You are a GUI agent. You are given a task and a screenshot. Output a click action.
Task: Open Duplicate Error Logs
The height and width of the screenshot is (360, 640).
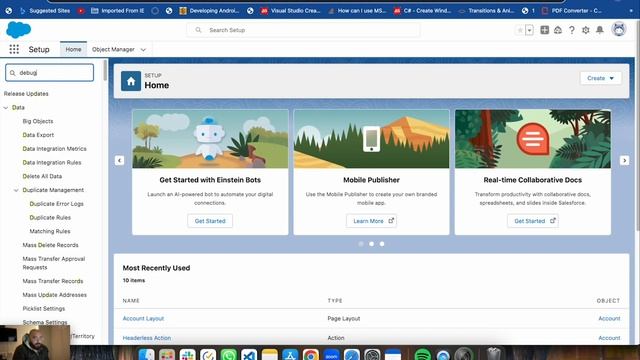56,204
